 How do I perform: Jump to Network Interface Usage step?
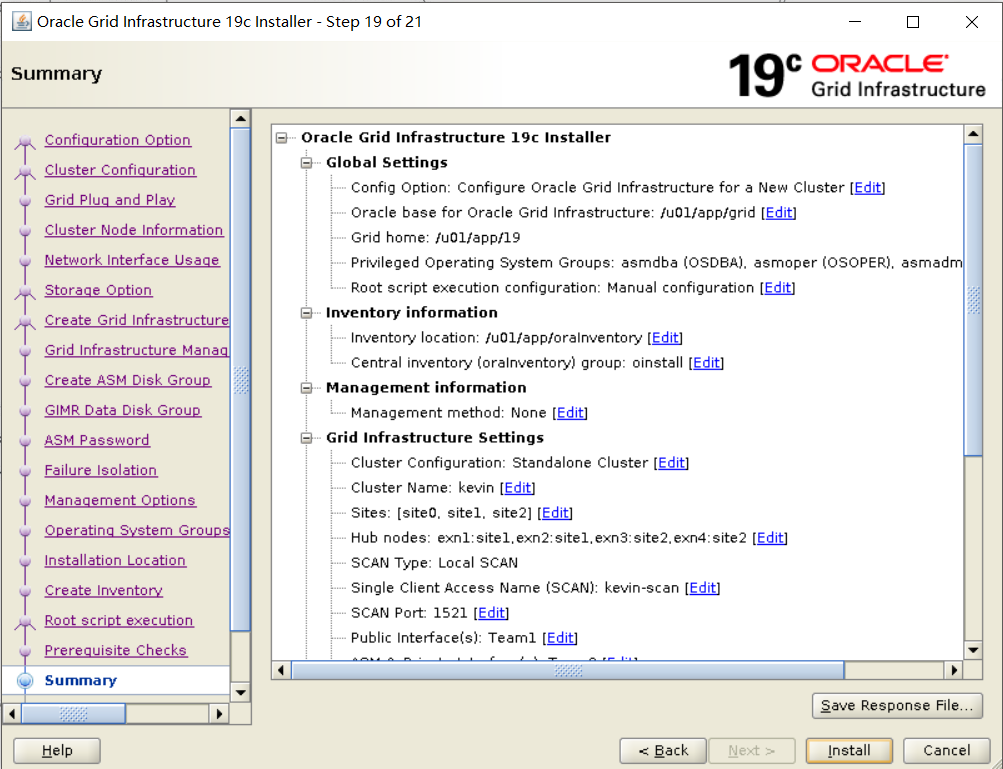[132, 260]
